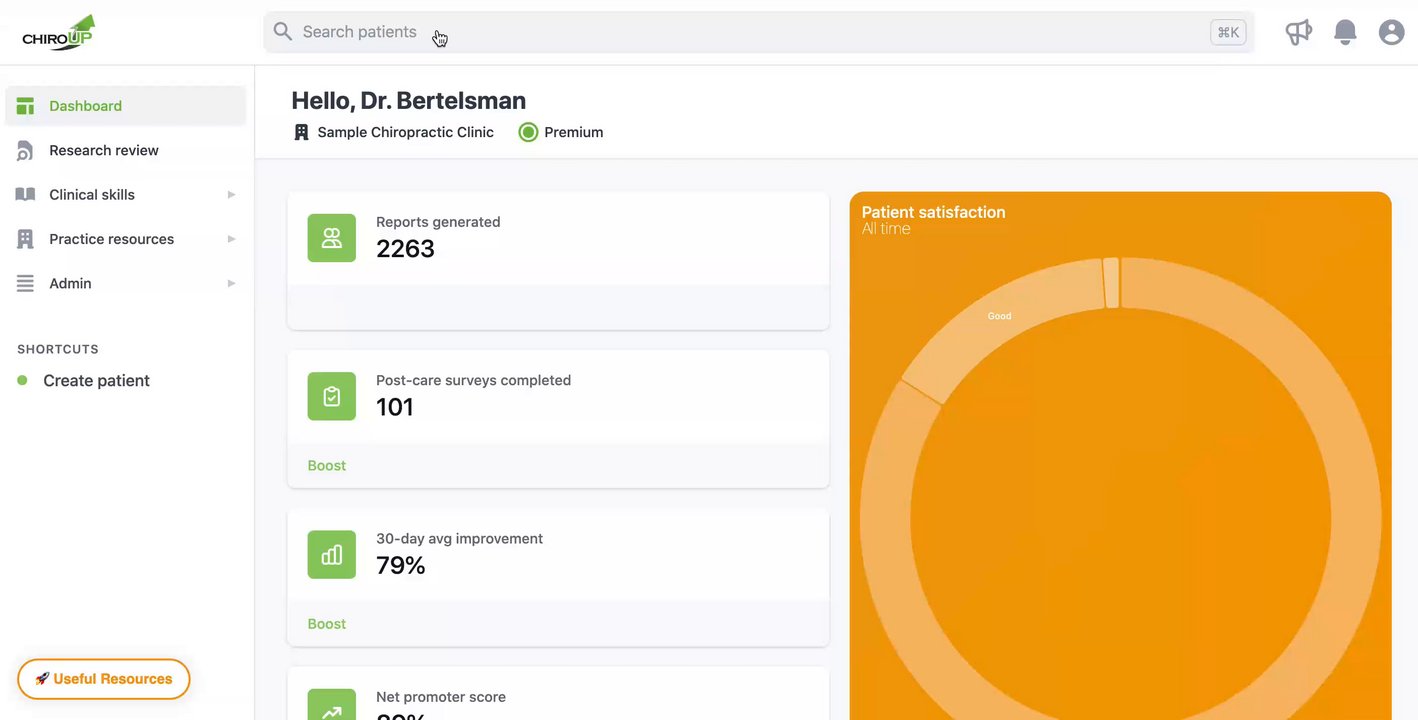Expand the Practice resources submenu

(231, 239)
